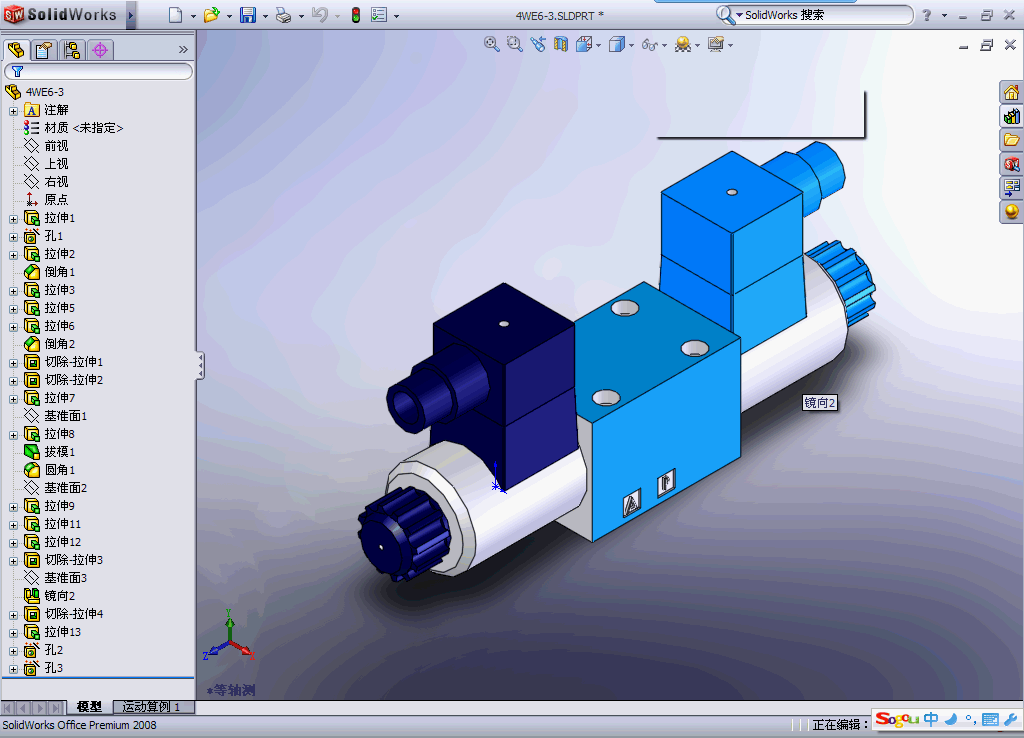This screenshot has height=738, width=1024.
Task: Open the Sogou soft keyboard icon
Action: 990,720
